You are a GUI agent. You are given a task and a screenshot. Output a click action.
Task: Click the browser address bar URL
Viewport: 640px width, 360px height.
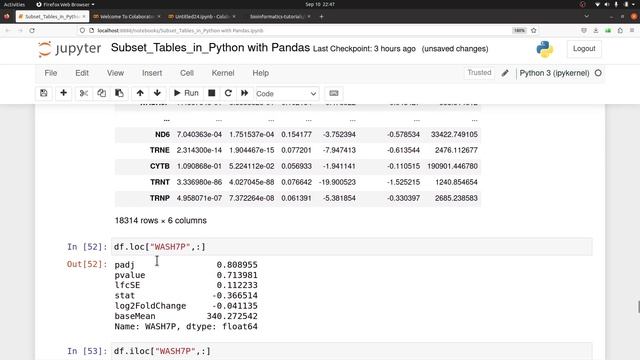(x=180, y=31)
